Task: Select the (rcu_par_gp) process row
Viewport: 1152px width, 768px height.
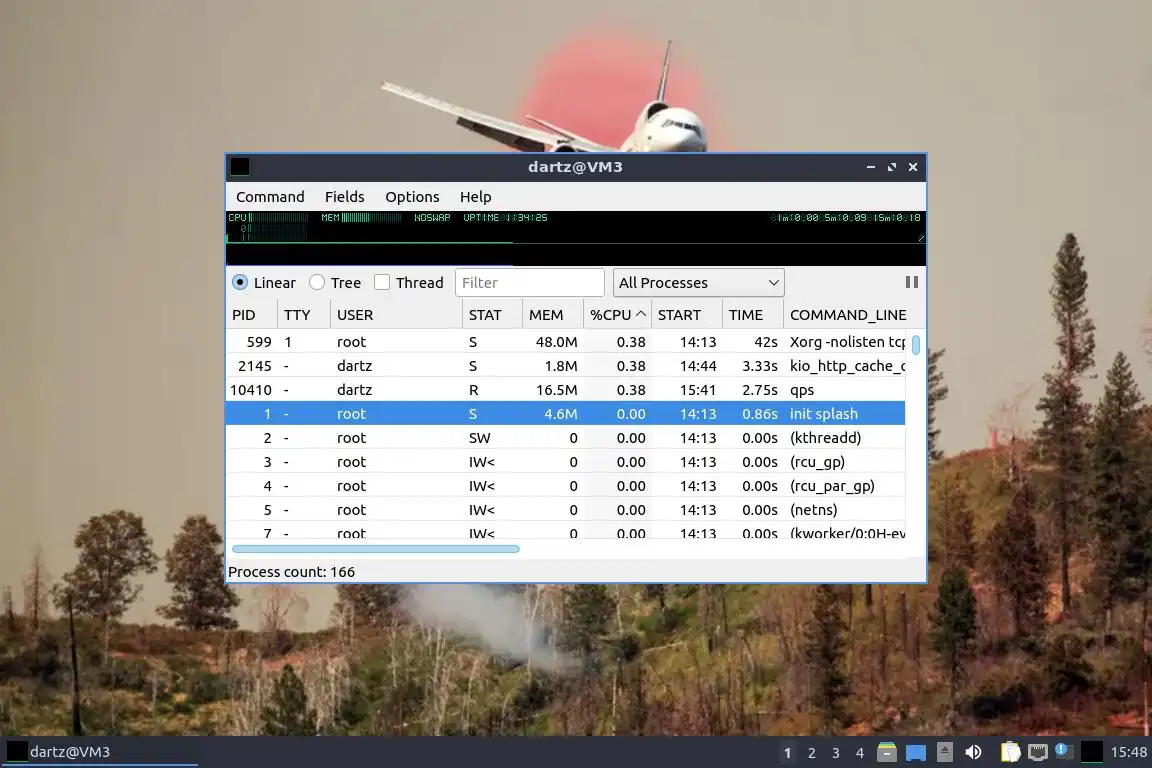Action: pyautogui.click(x=566, y=486)
